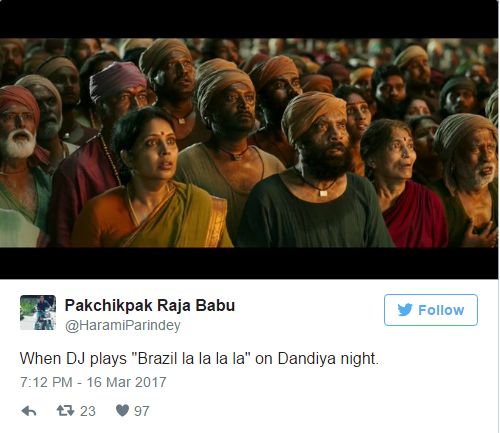Open the profile avatar thumbnail
Image resolution: width=500 pixels, height=433 pixels.
[x=38, y=312]
